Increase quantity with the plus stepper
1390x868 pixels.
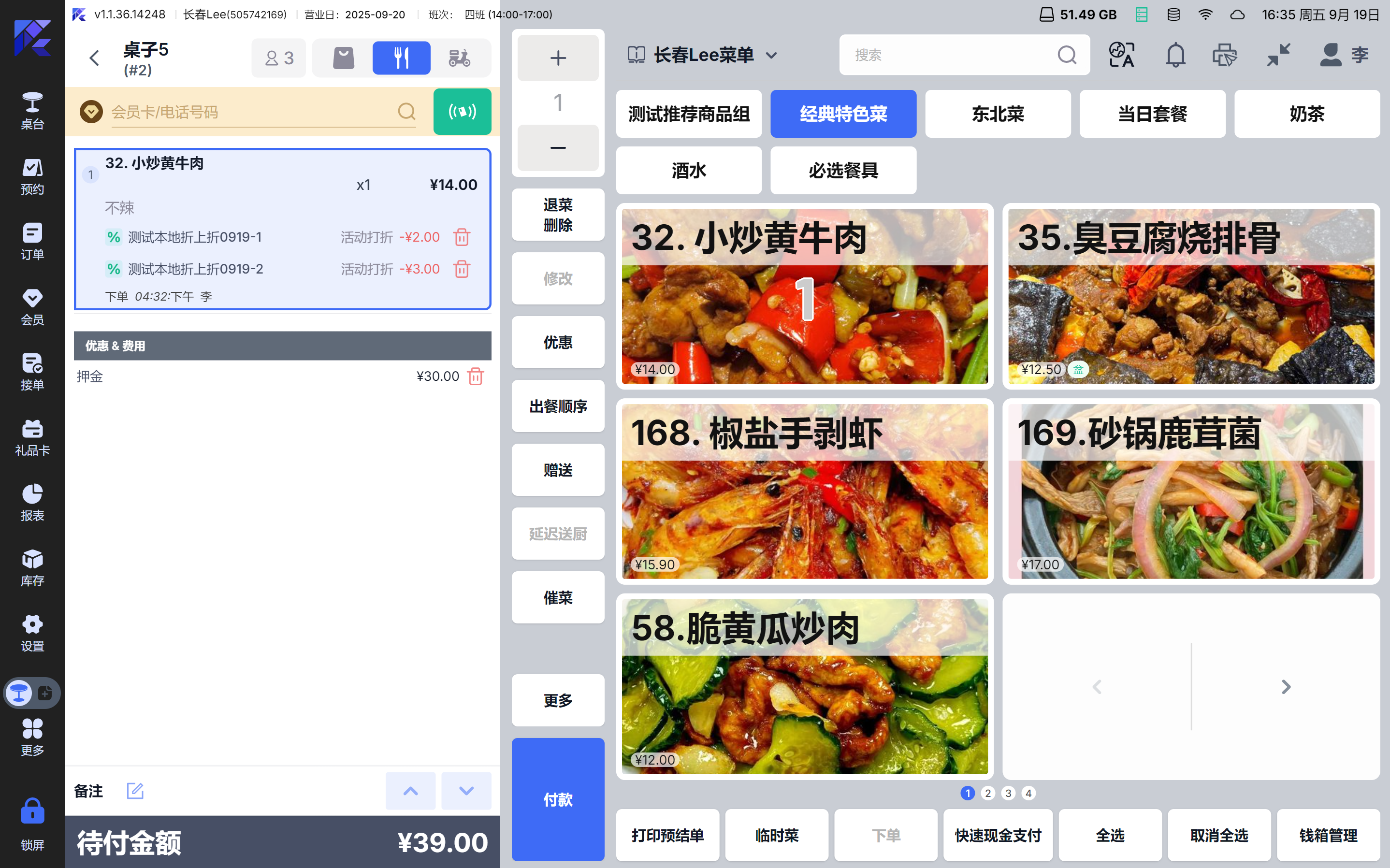(557, 58)
